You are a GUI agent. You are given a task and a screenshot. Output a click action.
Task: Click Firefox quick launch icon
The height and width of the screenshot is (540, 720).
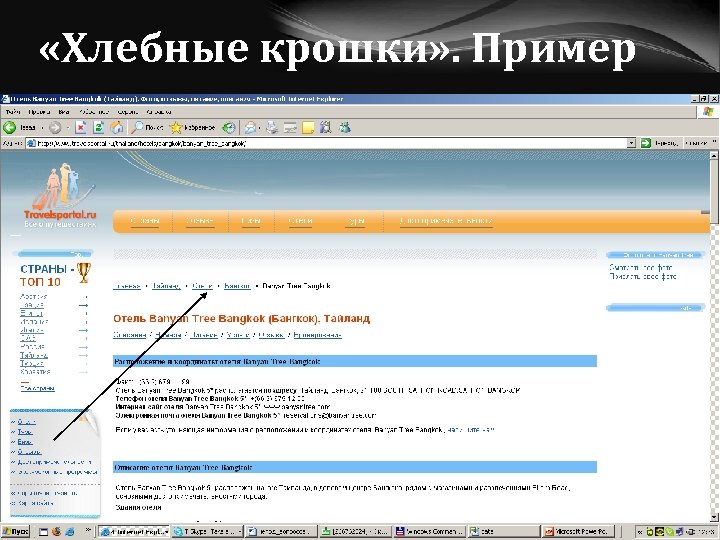coord(57,532)
